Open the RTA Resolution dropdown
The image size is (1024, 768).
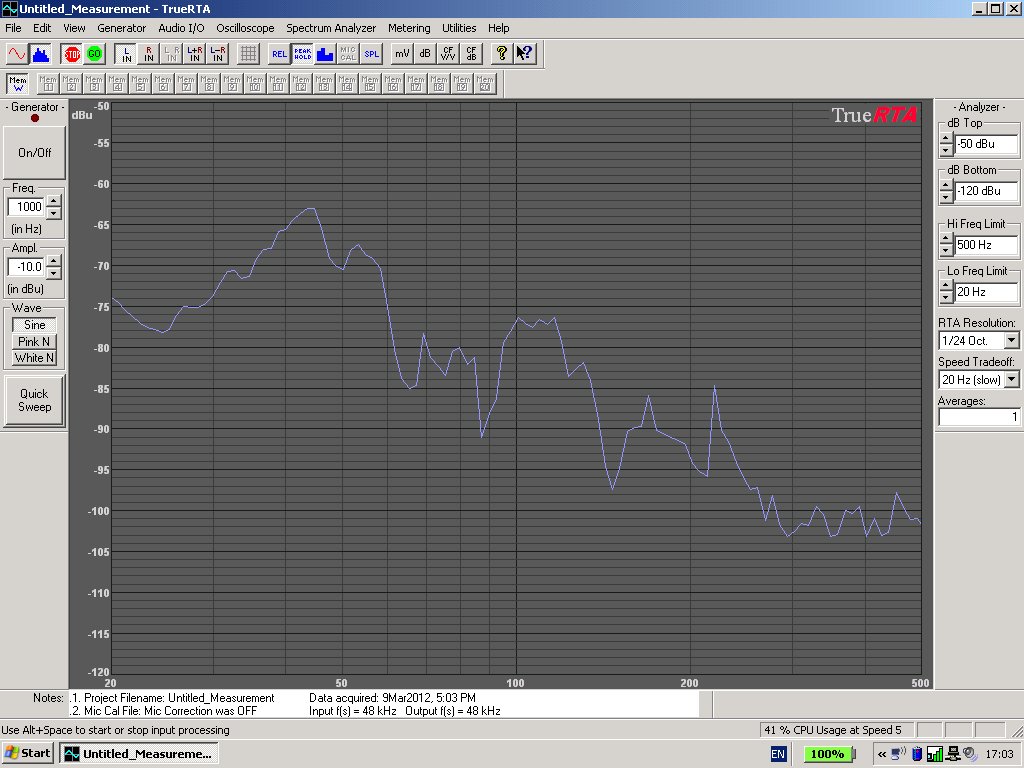click(1011, 340)
